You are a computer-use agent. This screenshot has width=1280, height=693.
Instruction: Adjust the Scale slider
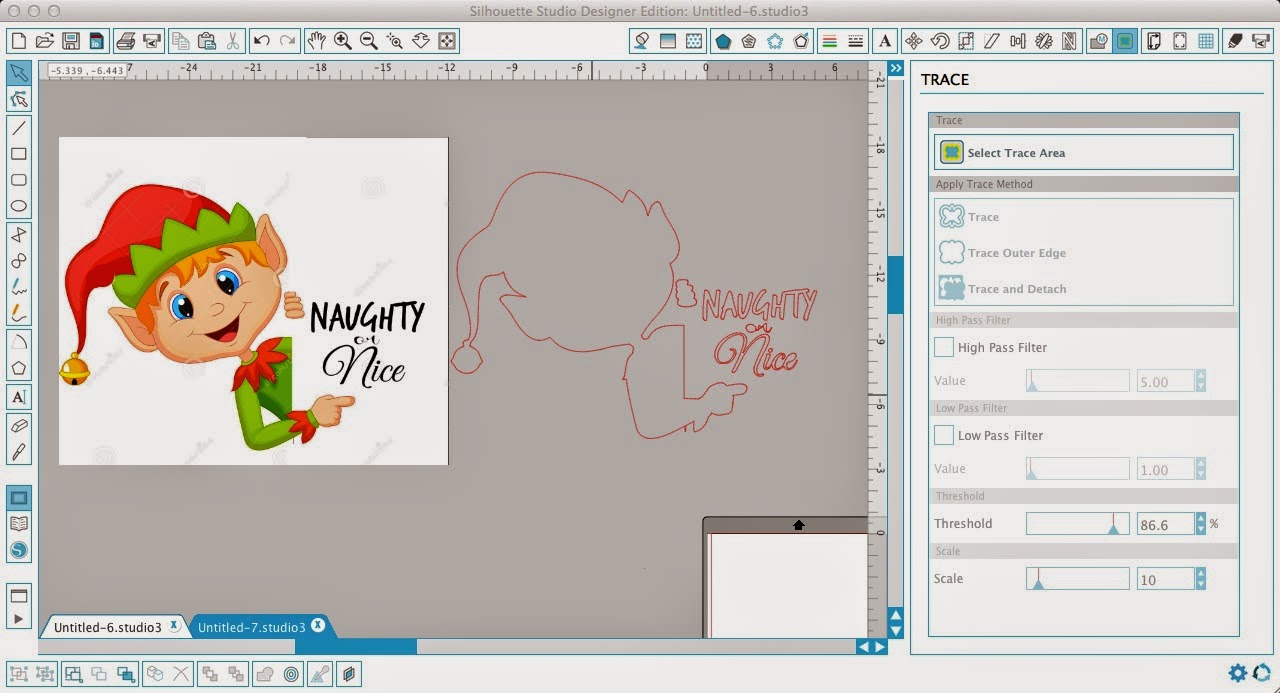pos(1078,578)
